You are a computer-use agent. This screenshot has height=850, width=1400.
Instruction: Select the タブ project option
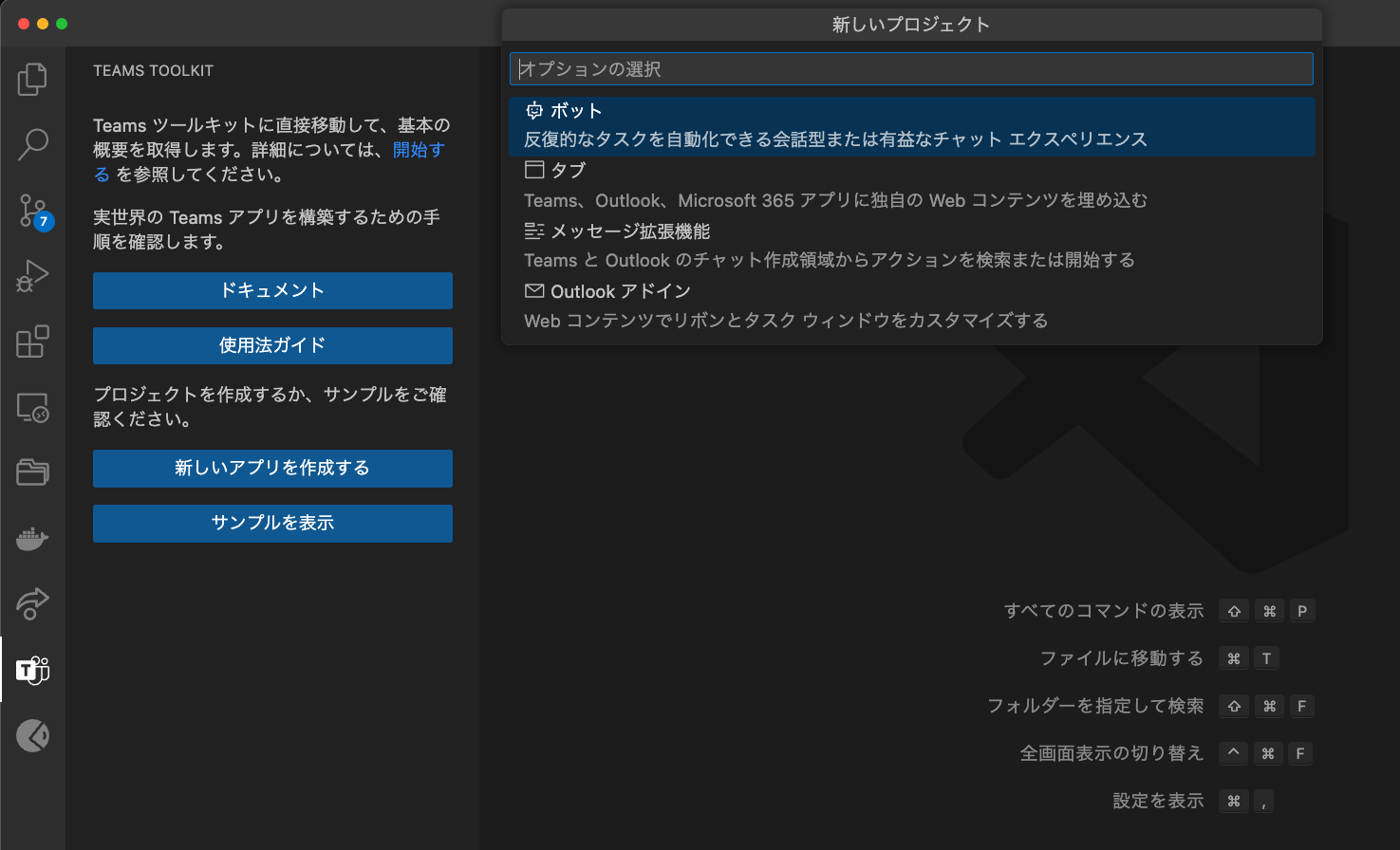click(x=911, y=185)
